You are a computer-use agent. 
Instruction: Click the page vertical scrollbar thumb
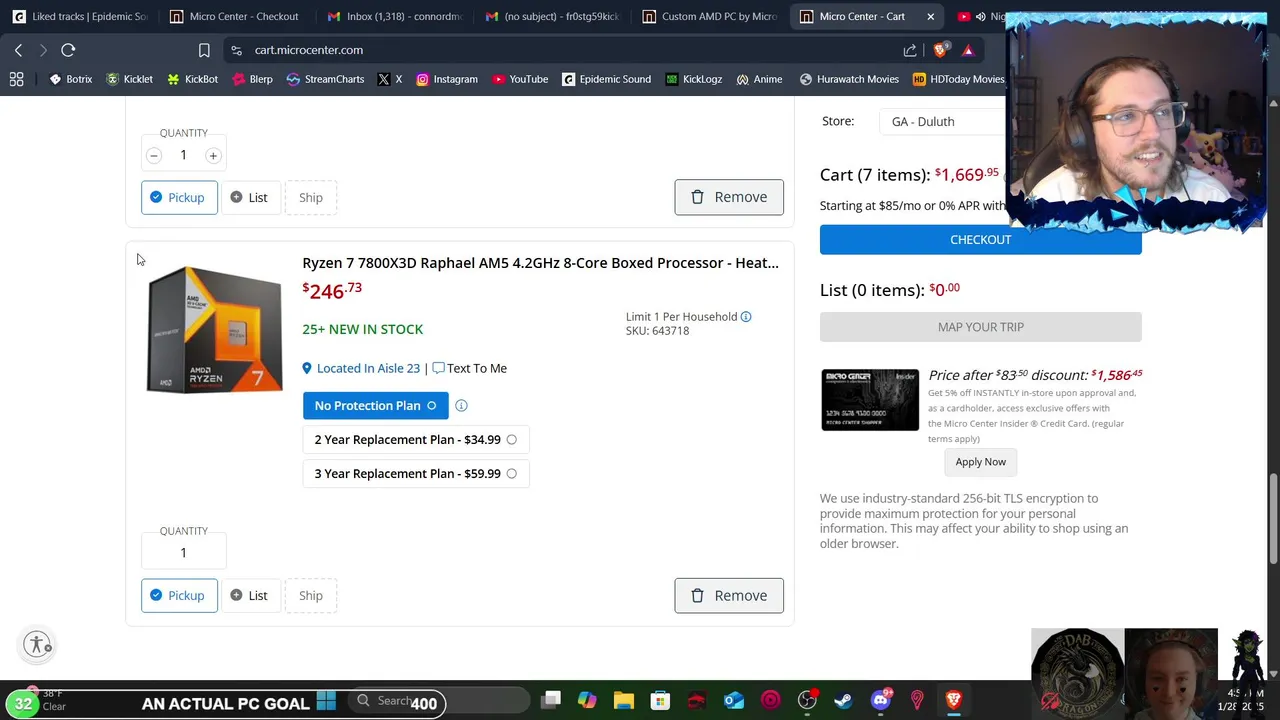(x=1273, y=517)
